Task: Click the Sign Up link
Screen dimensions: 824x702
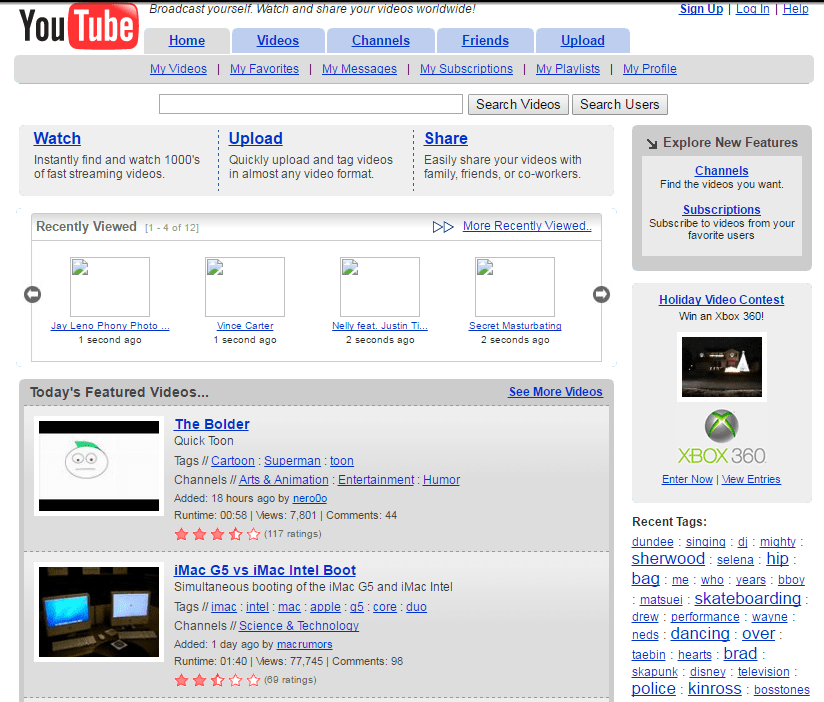Action: pos(702,9)
